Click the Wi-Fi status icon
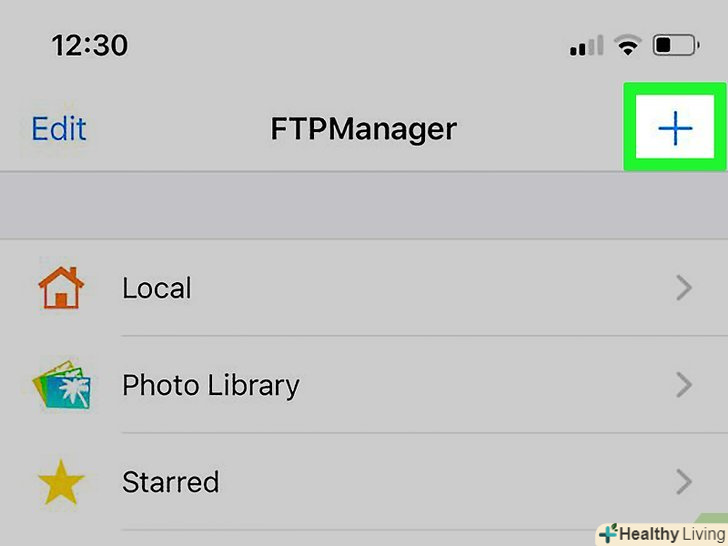Screen dimensions: 728x546 (628, 46)
